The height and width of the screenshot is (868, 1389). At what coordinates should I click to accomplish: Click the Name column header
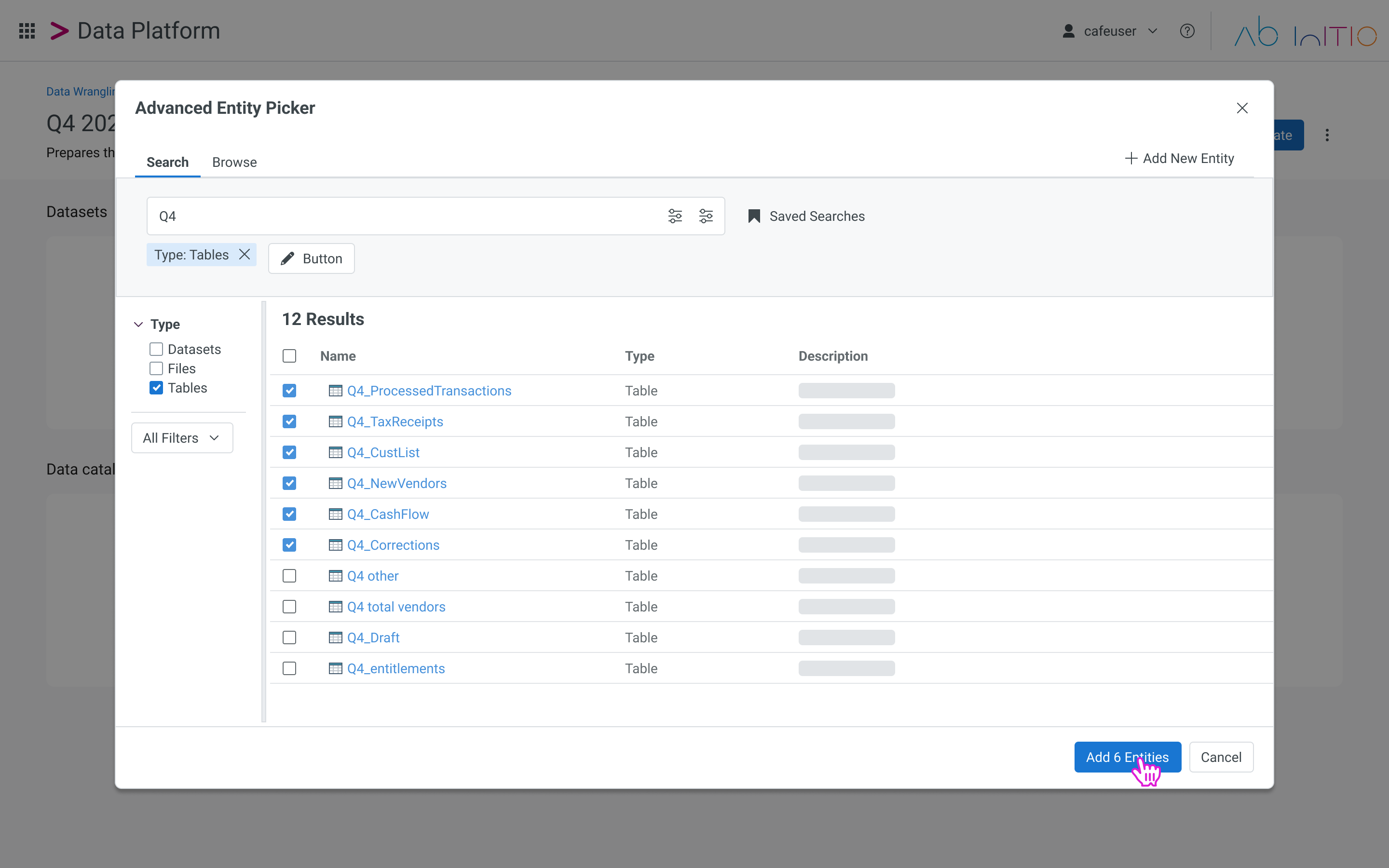pos(338,356)
